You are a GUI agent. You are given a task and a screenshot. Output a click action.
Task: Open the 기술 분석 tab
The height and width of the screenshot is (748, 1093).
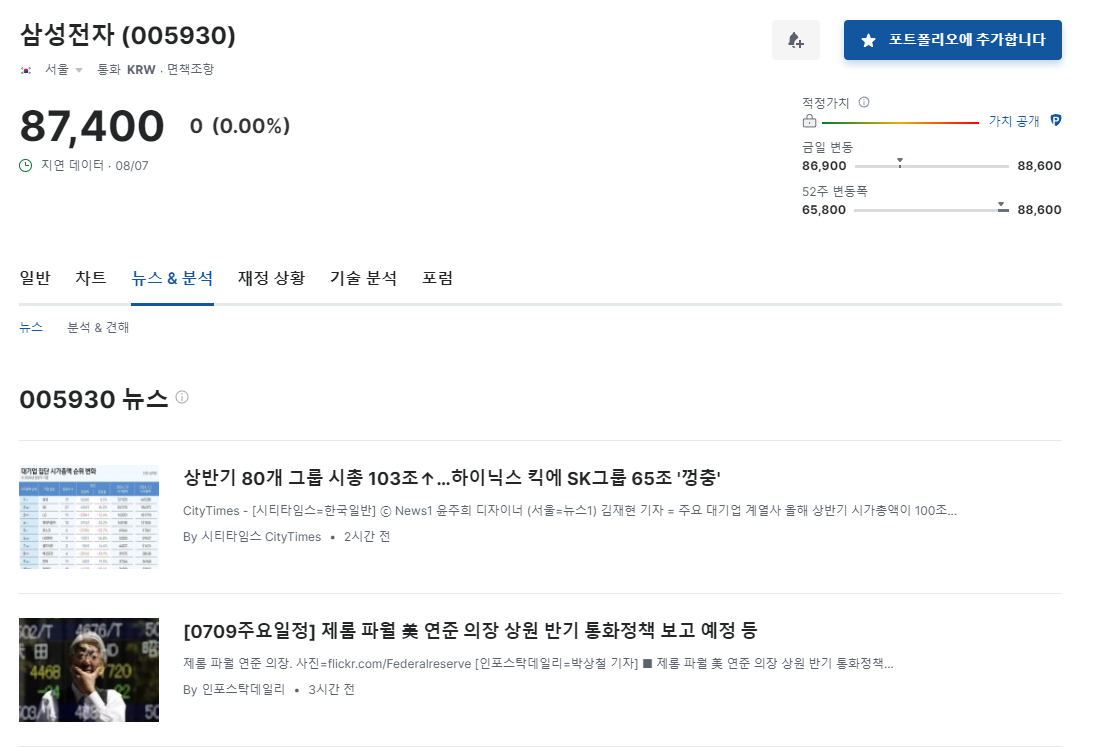click(363, 278)
